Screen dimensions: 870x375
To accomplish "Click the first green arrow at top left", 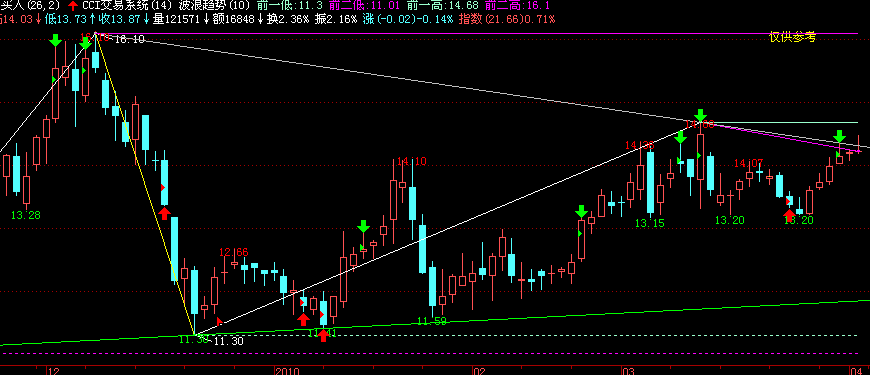I will (55, 40).
